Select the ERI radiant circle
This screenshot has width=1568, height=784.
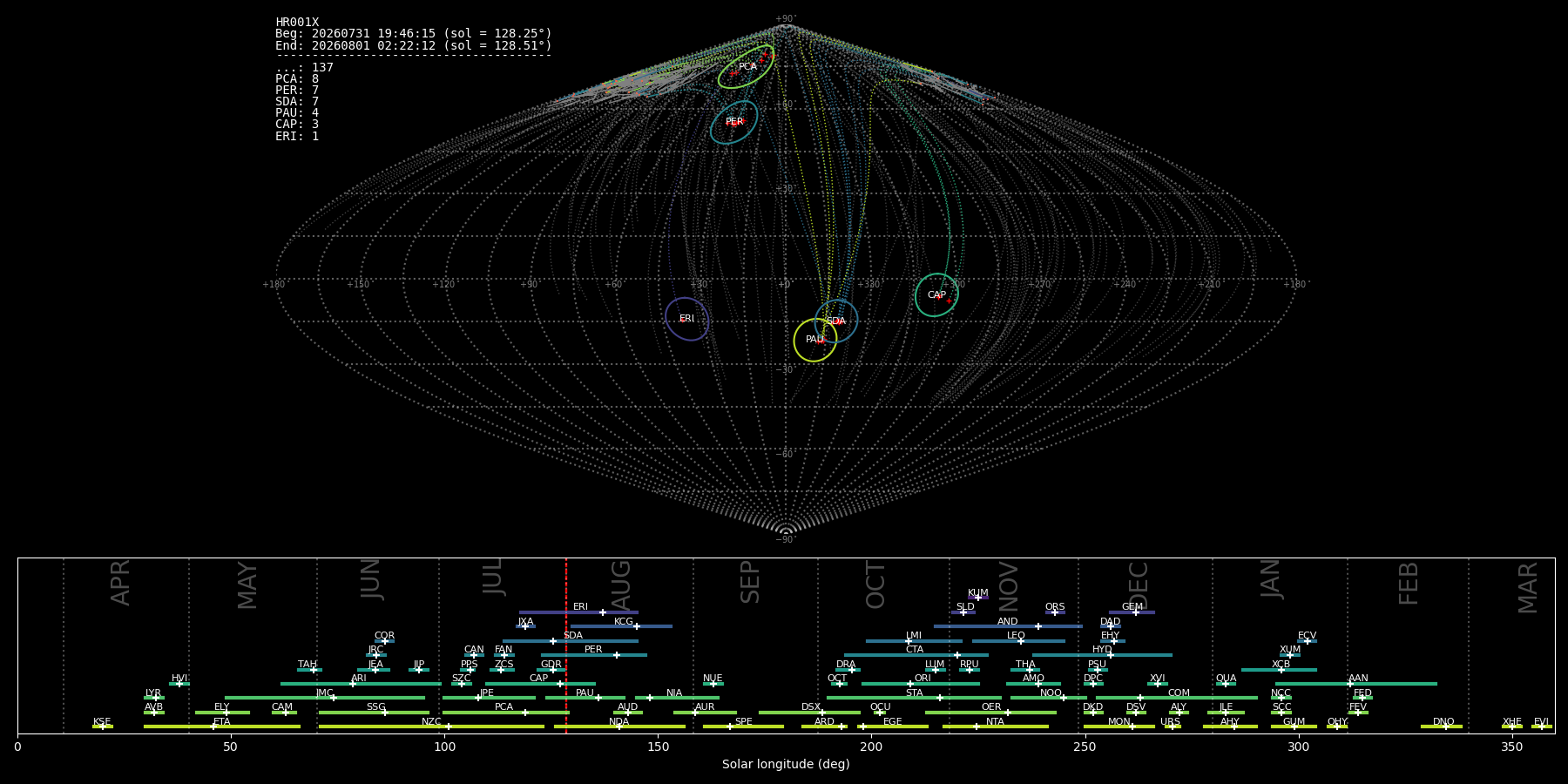click(687, 319)
